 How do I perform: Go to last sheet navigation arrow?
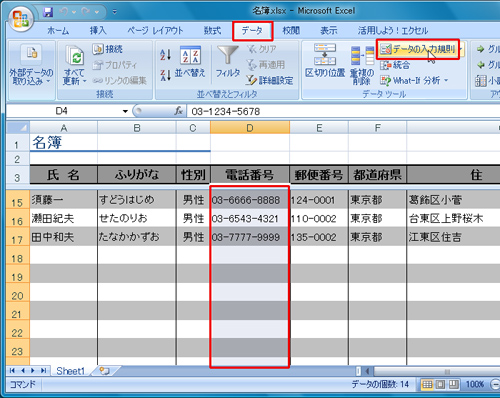(x=44, y=371)
